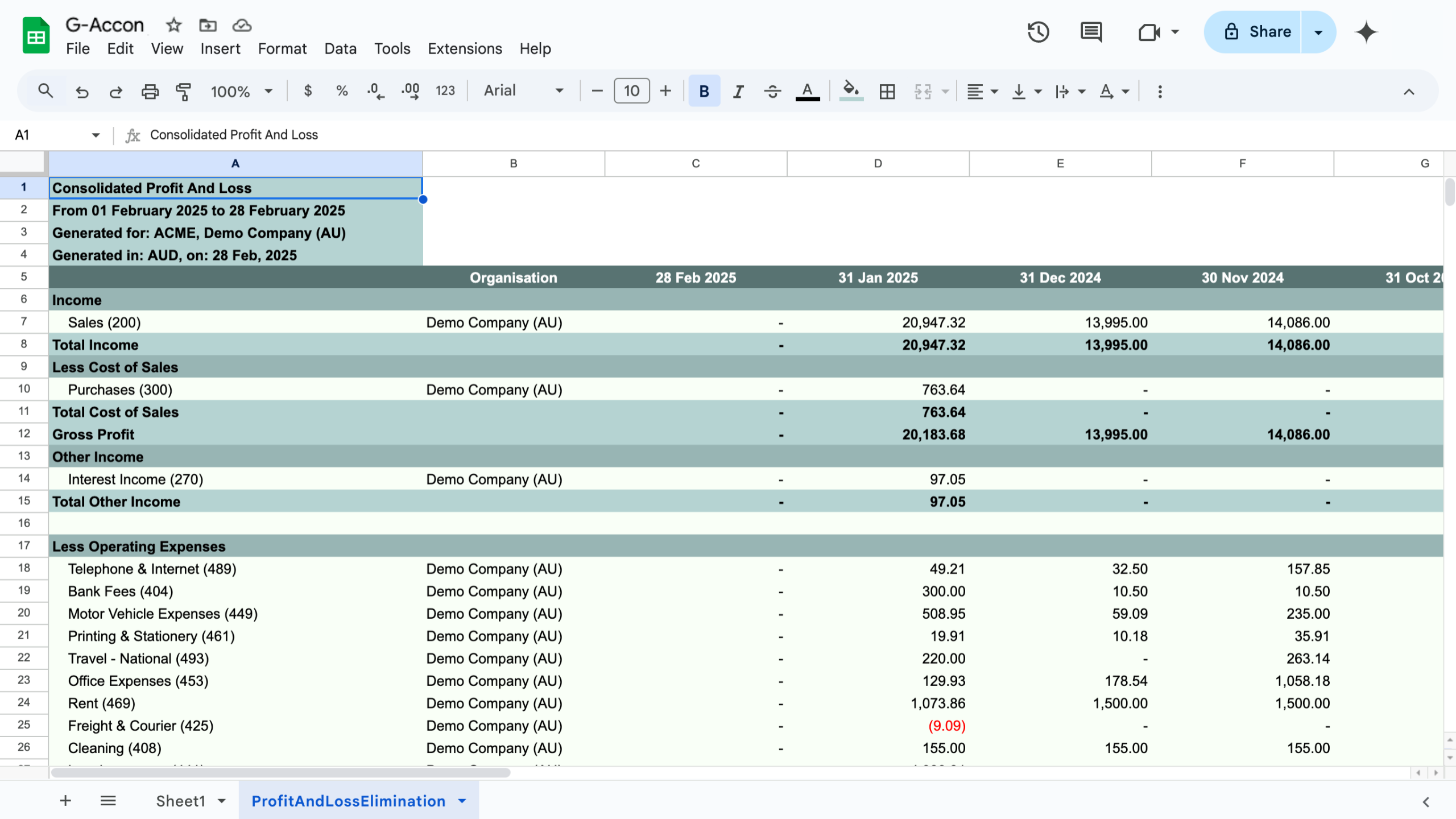Star the G-Accon document

pyautogui.click(x=173, y=25)
